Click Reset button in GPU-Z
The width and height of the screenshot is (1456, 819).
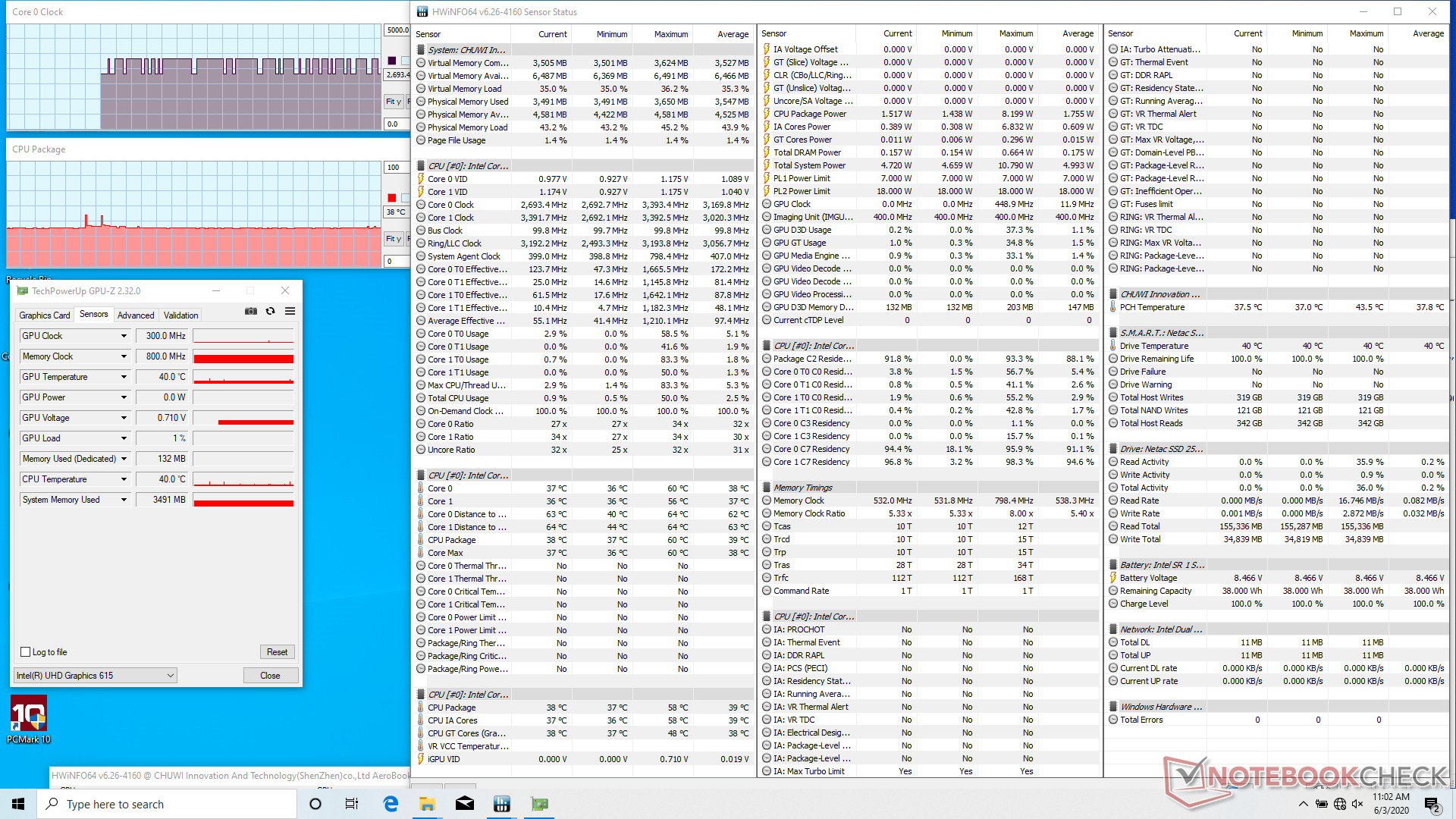coord(277,652)
